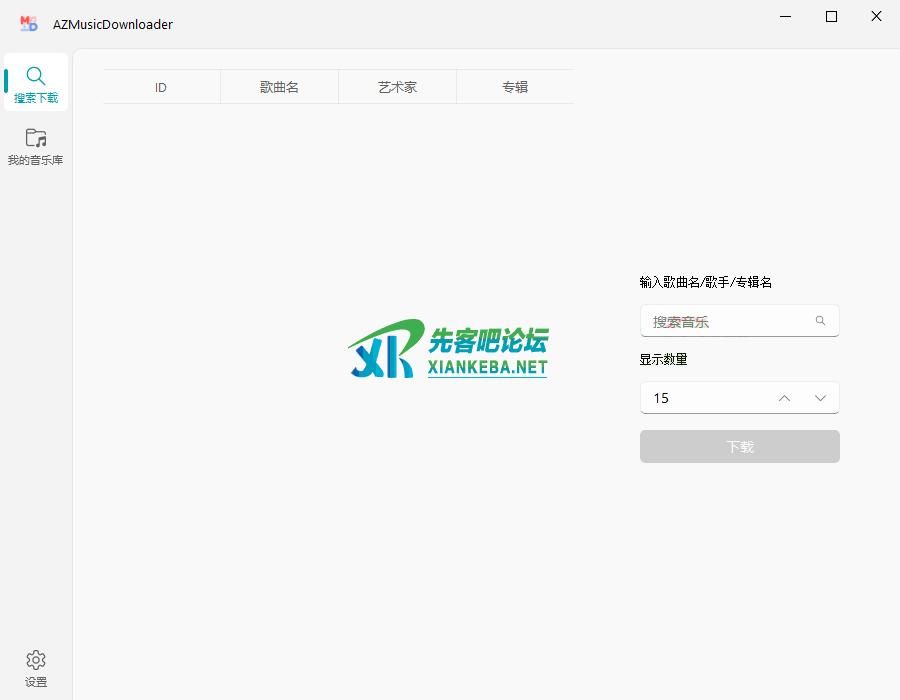Click the magnifier icon in the search box
900x700 pixels.
pyautogui.click(x=820, y=321)
